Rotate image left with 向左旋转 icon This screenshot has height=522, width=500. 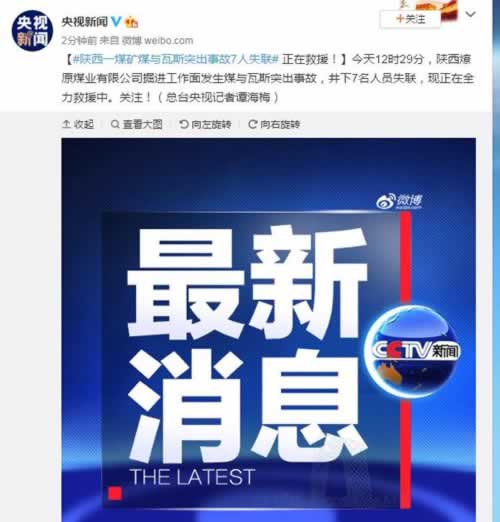[184, 124]
